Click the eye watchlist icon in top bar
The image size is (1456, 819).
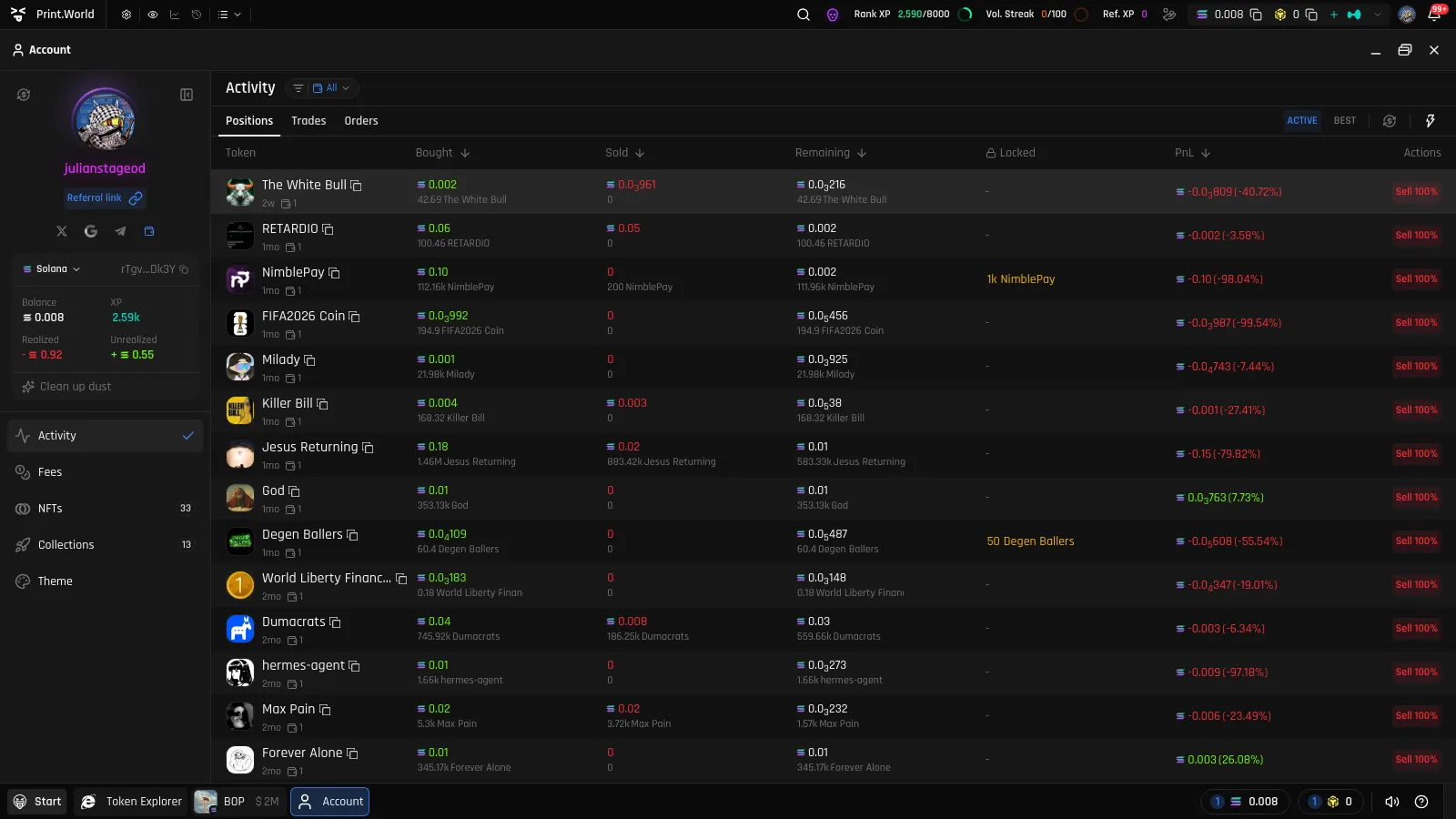152,15
